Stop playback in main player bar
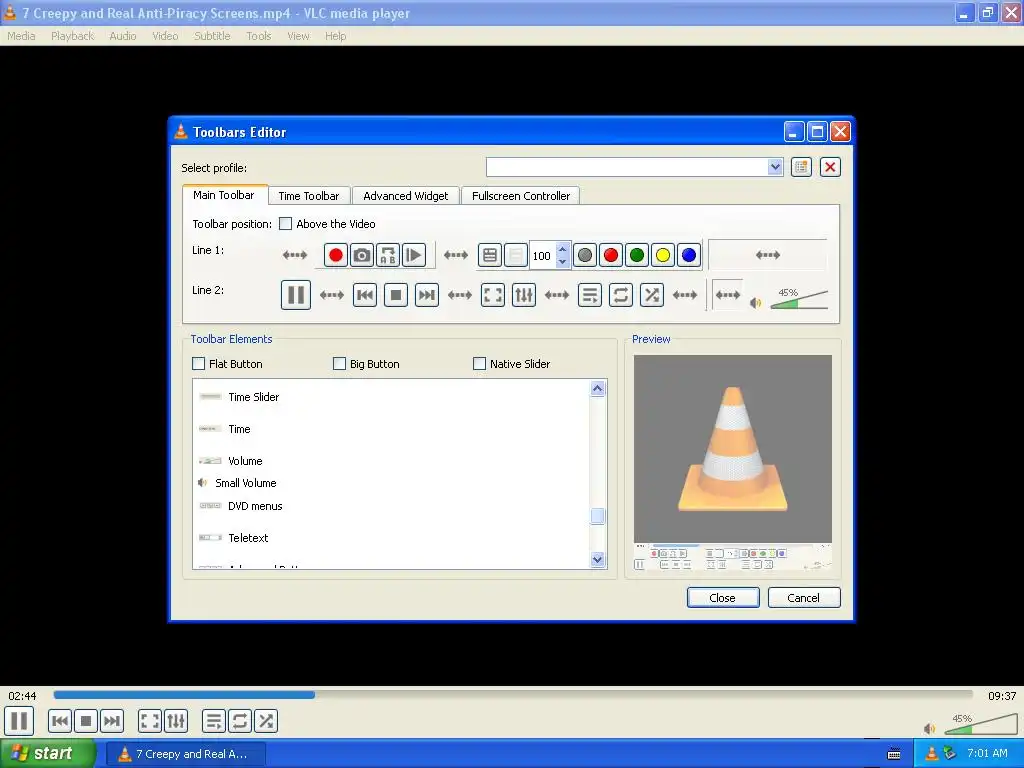 click(86, 721)
